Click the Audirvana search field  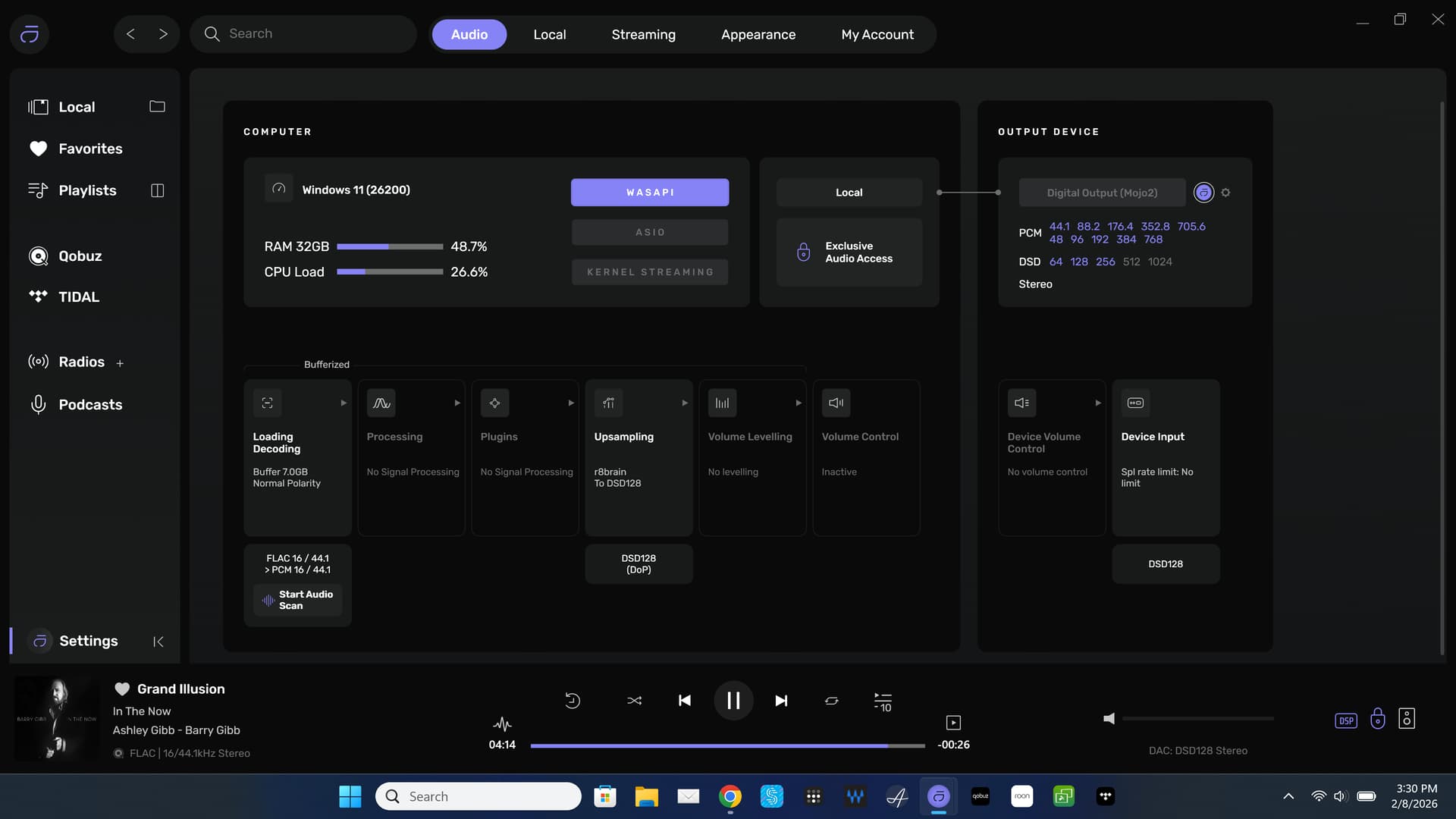tap(303, 33)
